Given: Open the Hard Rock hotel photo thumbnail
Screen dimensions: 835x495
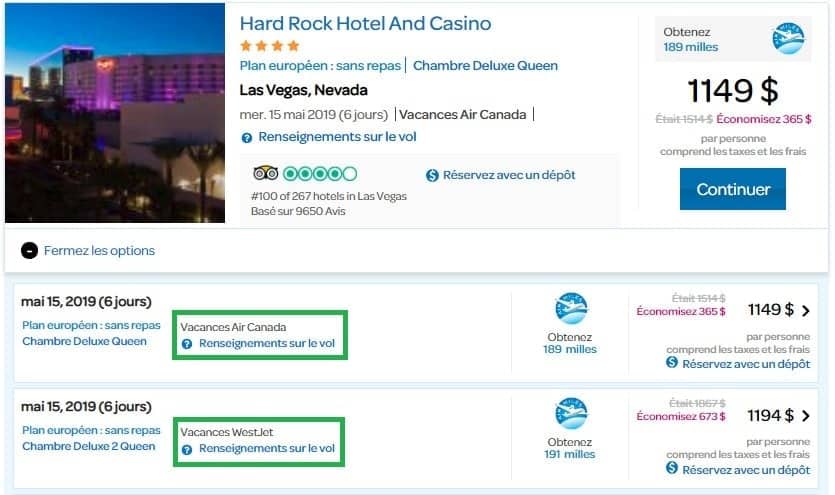Looking at the screenshot, I should pos(115,113).
